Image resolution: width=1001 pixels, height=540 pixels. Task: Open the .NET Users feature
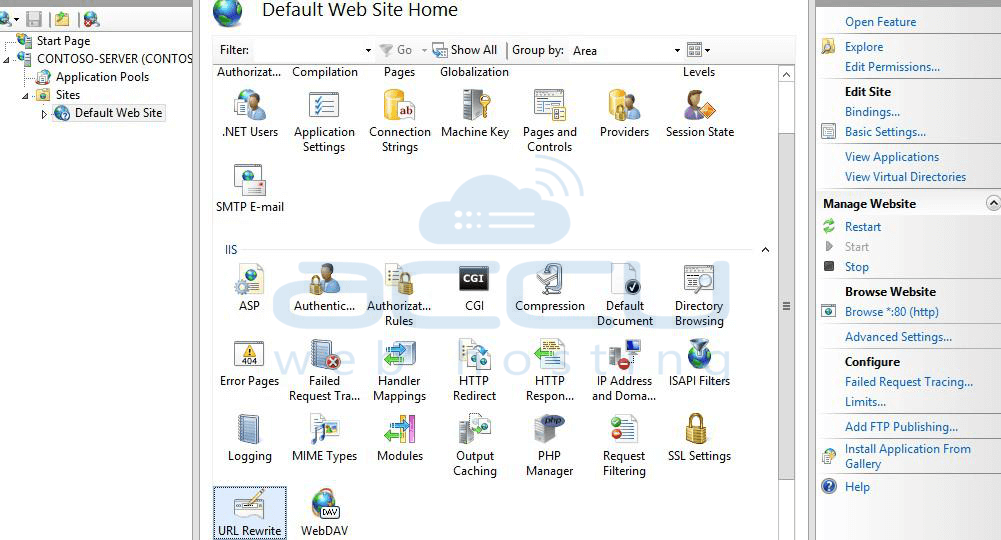(250, 114)
